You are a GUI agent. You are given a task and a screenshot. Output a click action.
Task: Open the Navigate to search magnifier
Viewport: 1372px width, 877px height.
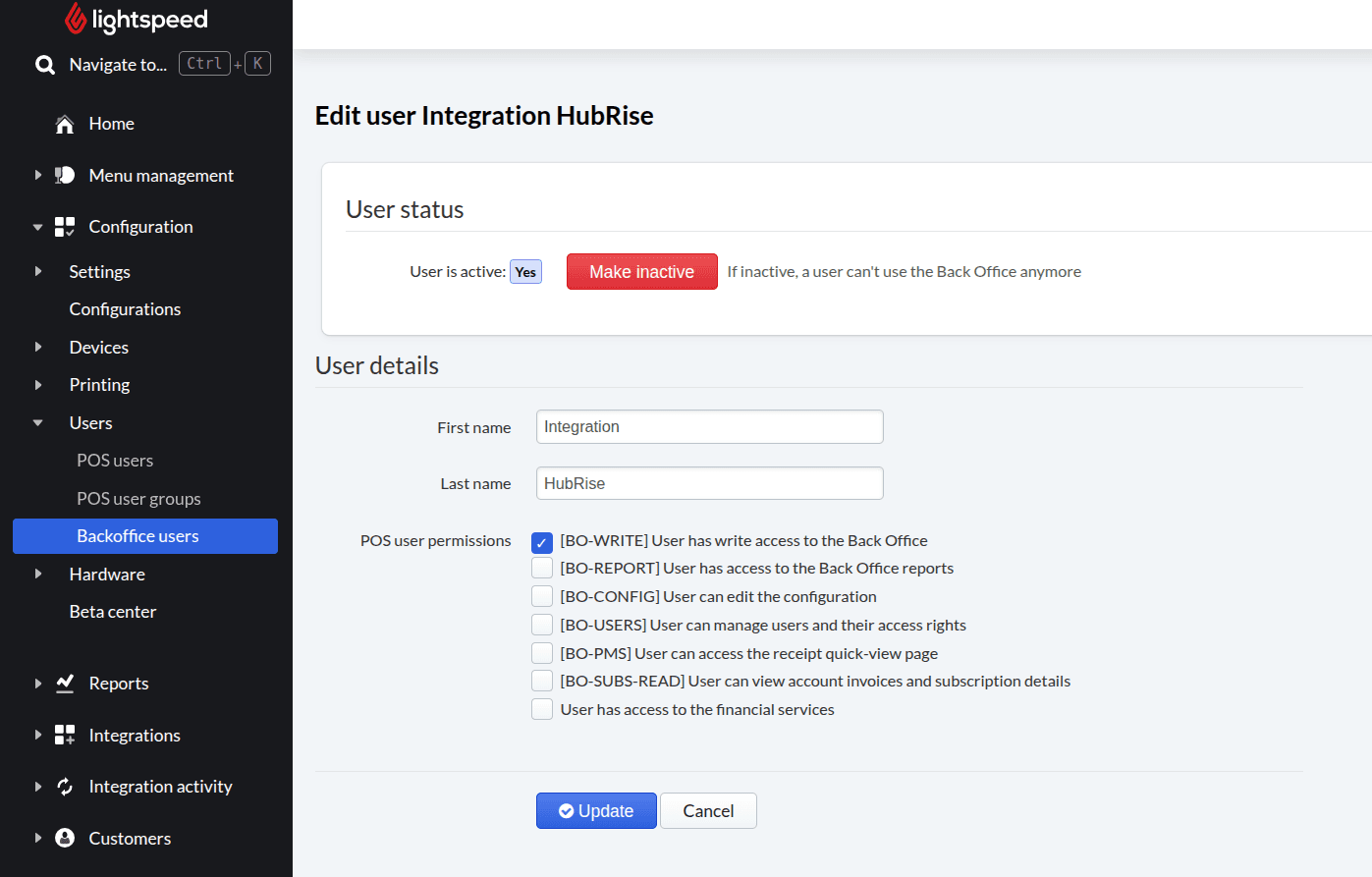point(44,63)
